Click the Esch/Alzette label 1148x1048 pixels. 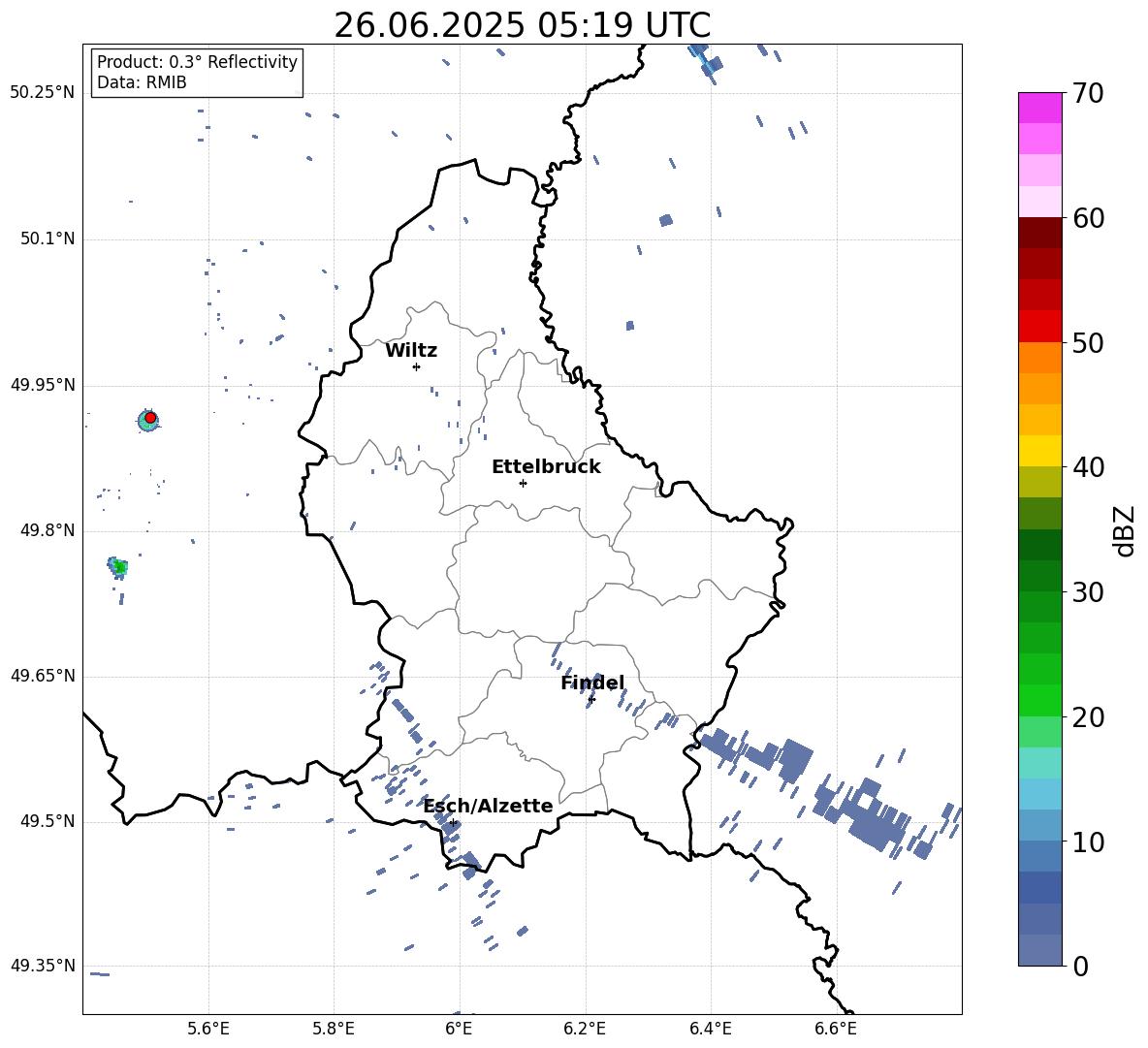[489, 806]
